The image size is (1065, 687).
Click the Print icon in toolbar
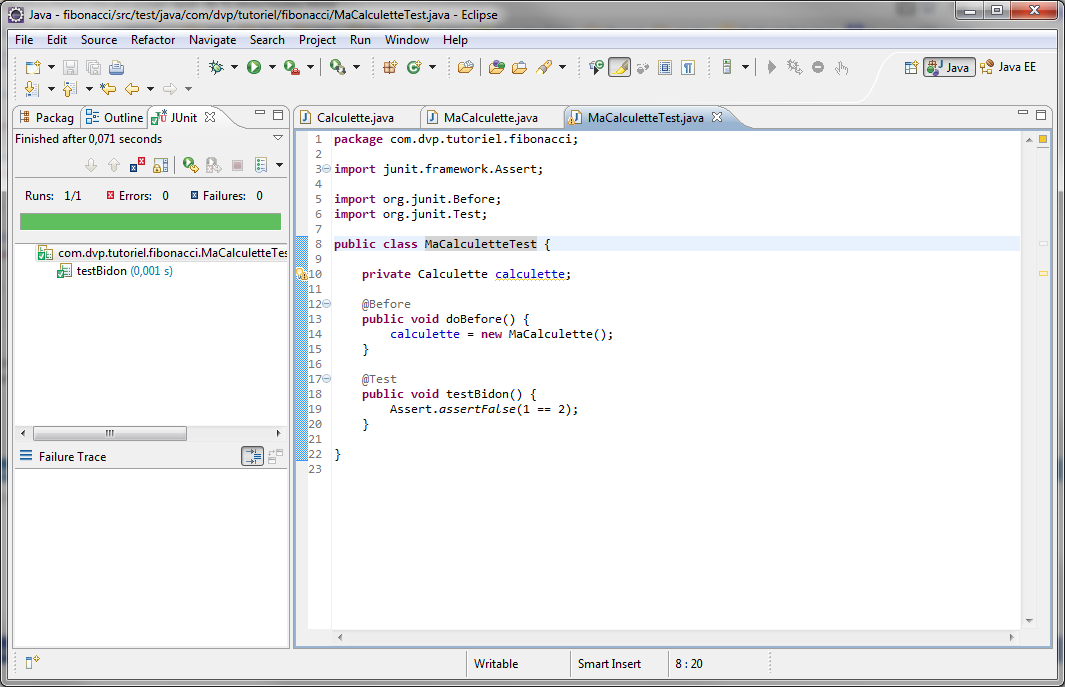pos(116,67)
